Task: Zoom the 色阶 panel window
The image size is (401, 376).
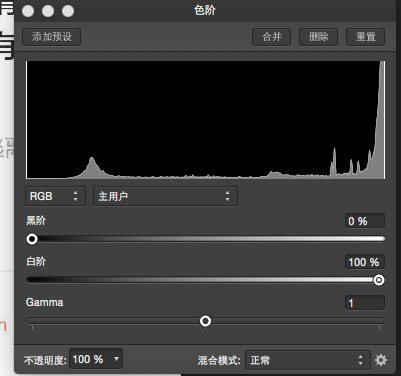Action: coord(68,11)
